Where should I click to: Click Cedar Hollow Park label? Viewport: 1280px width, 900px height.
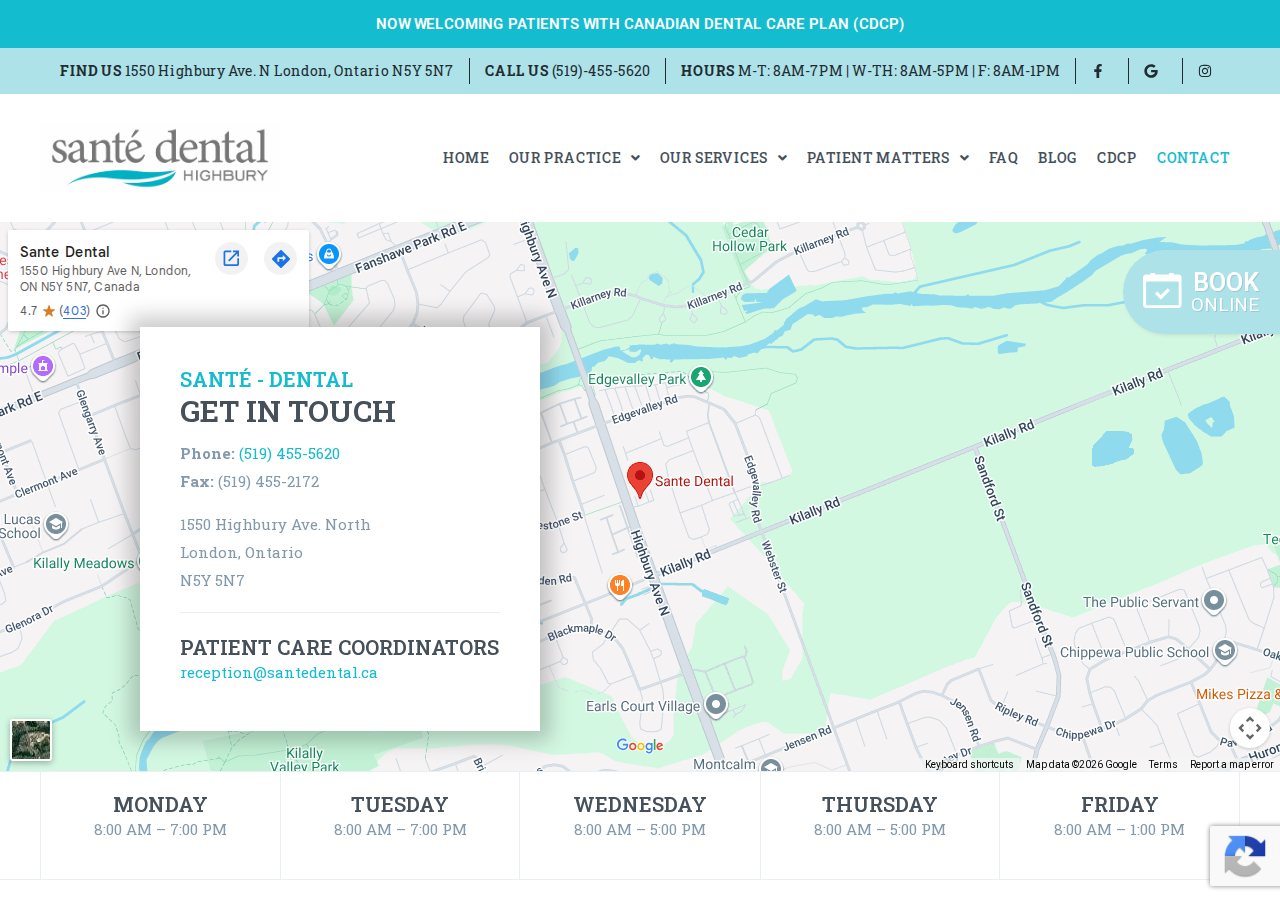point(750,239)
